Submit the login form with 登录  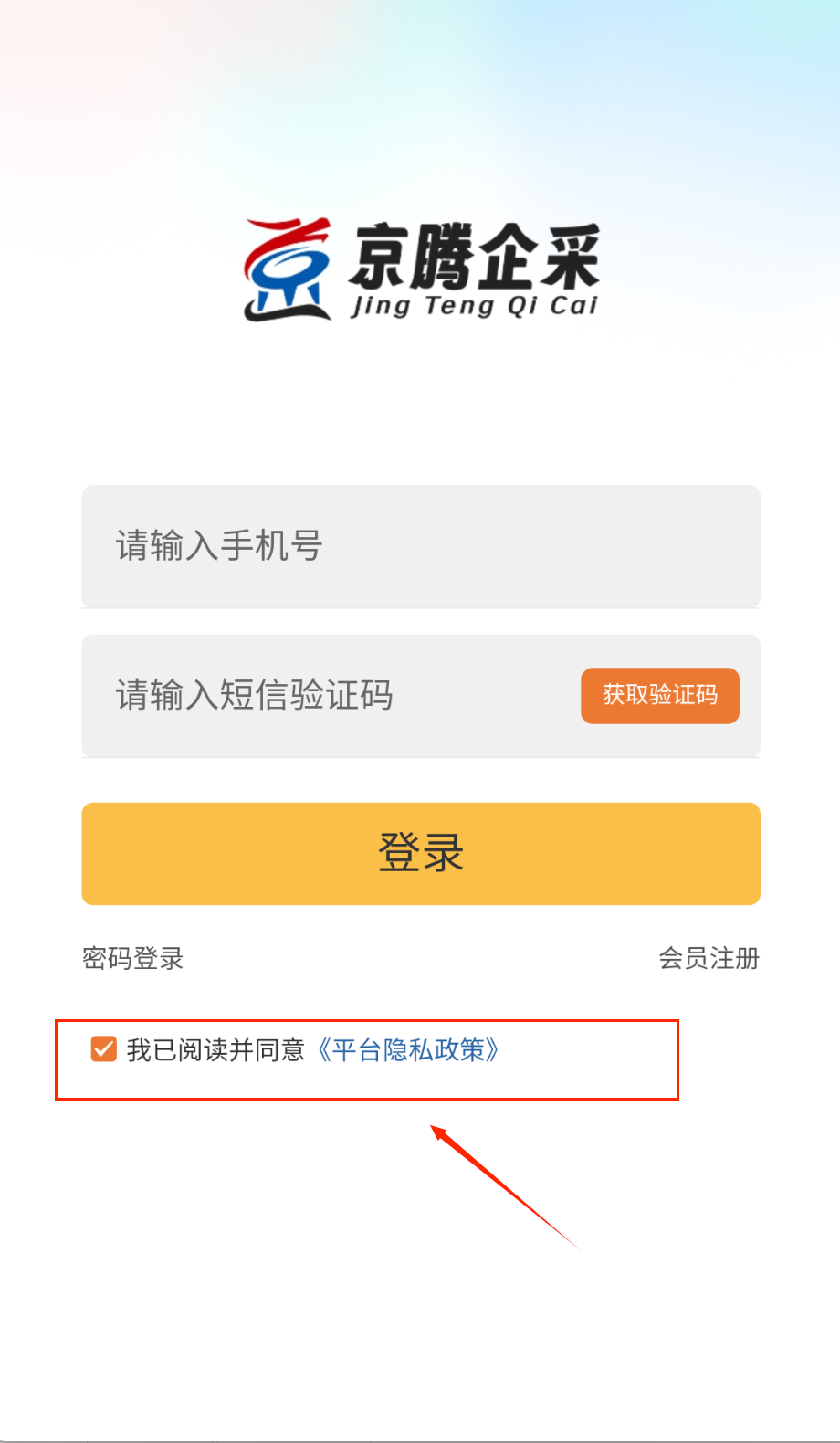click(420, 853)
